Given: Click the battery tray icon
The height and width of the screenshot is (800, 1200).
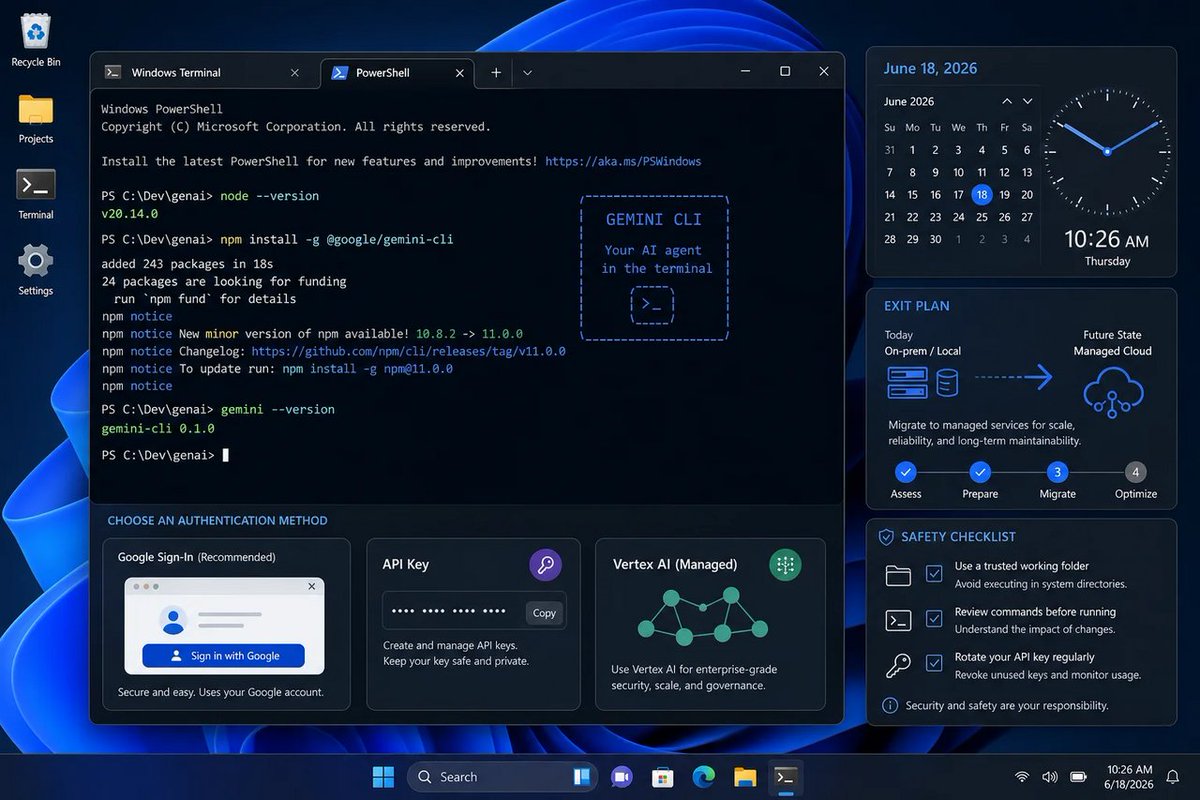Looking at the screenshot, I should 1079,777.
